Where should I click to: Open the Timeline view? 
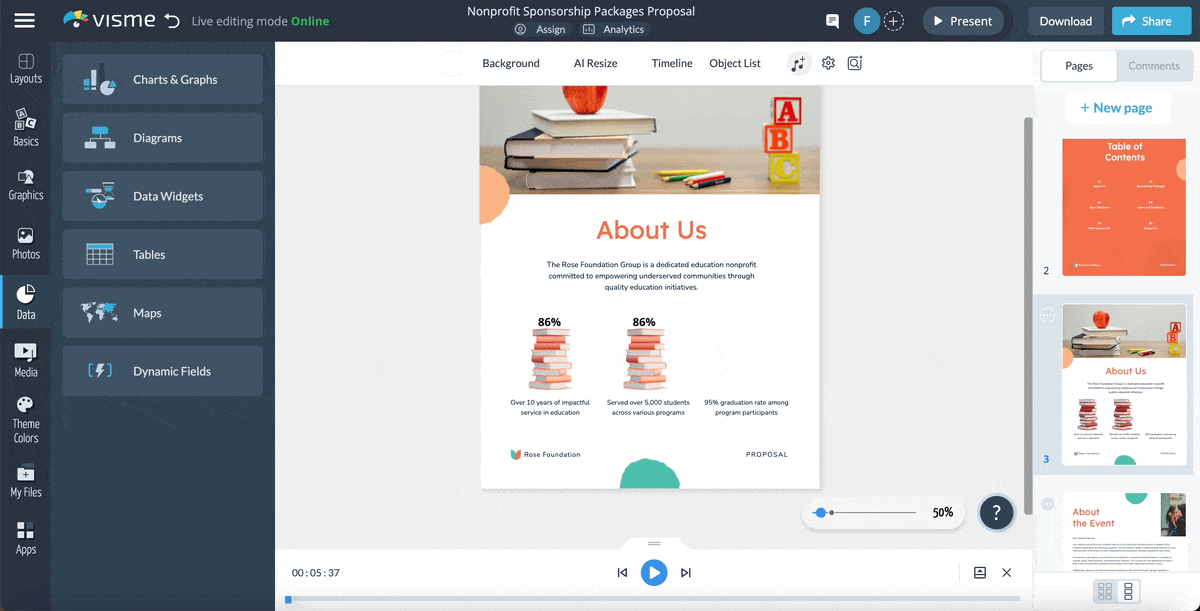click(x=671, y=63)
